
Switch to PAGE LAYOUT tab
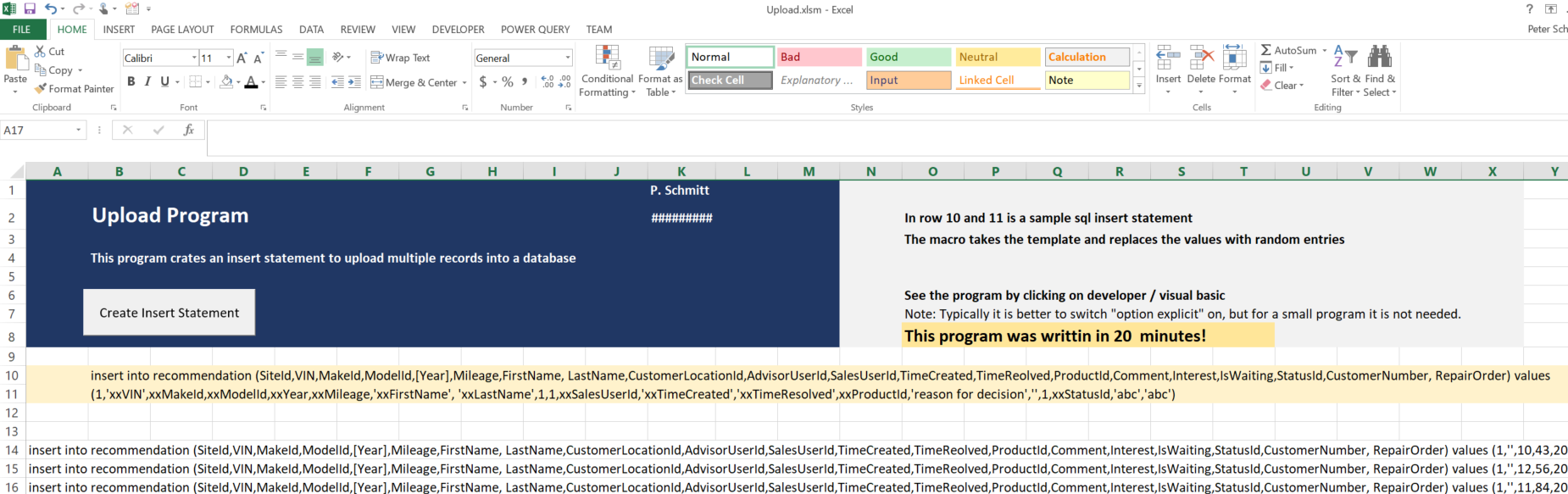182,29
